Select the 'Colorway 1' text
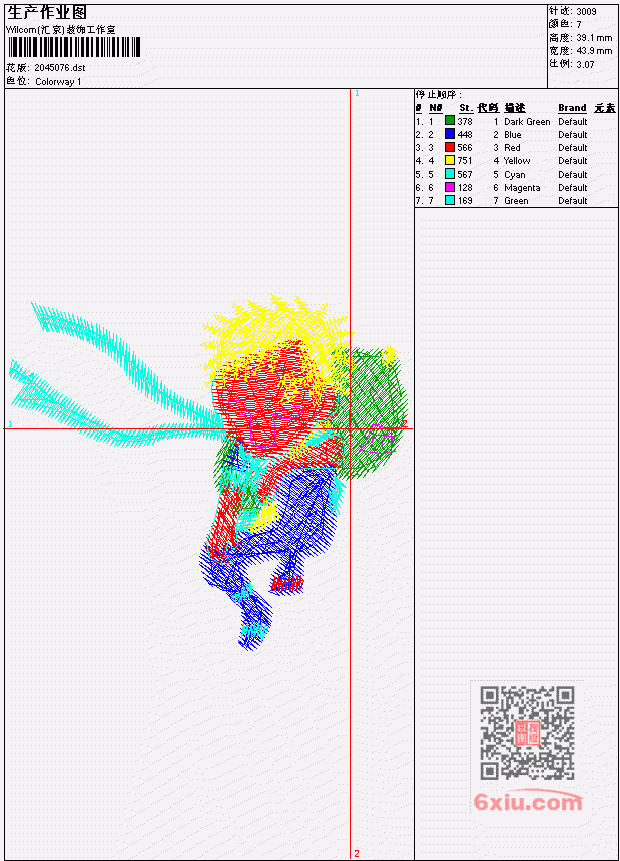The height and width of the screenshot is (861, 620). [x=58, y=82]
